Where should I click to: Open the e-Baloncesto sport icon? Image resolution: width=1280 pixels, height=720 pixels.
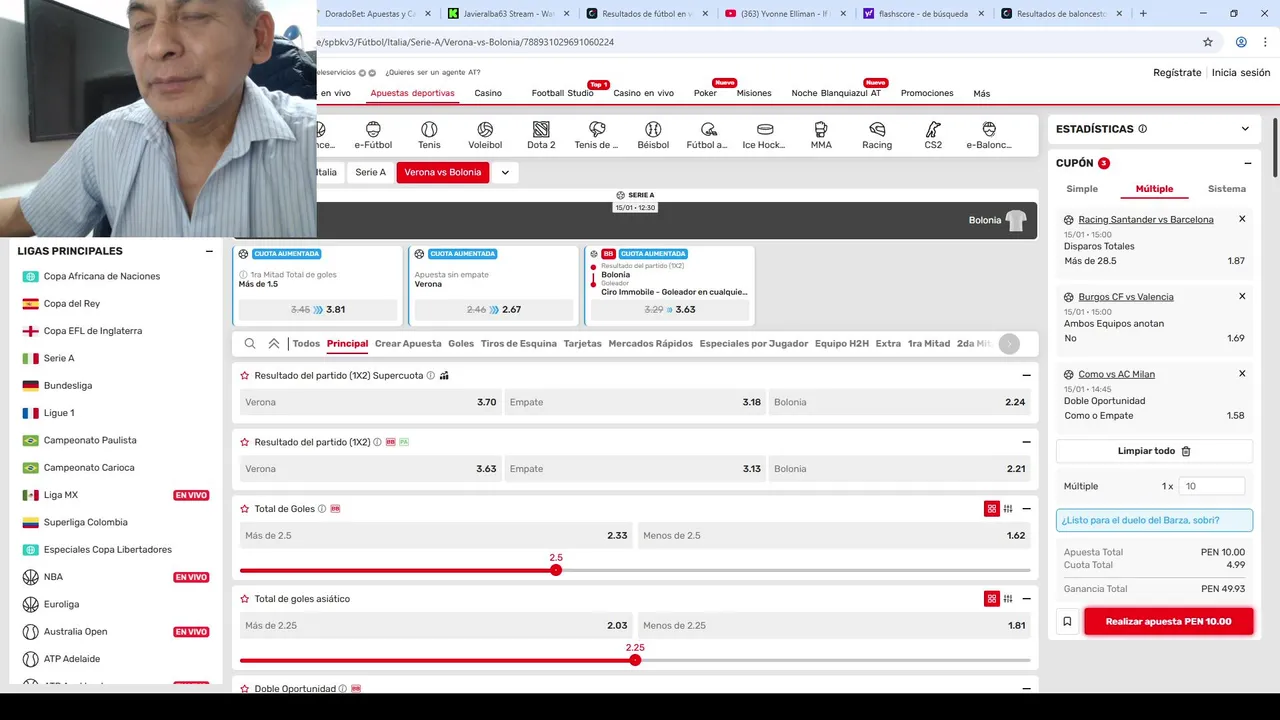point(989,135)
